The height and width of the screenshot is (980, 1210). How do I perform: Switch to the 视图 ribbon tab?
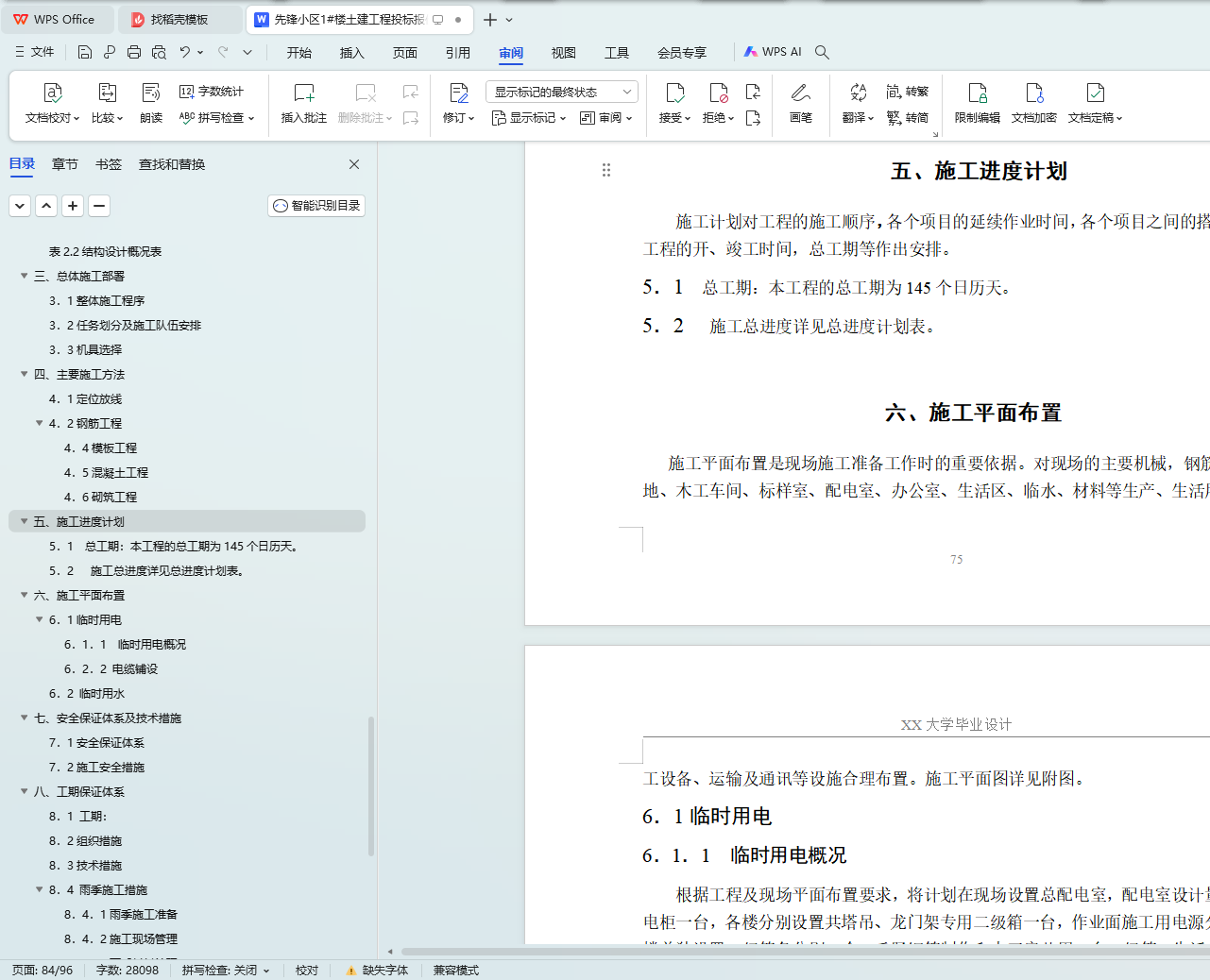click(x=564, y=53)
